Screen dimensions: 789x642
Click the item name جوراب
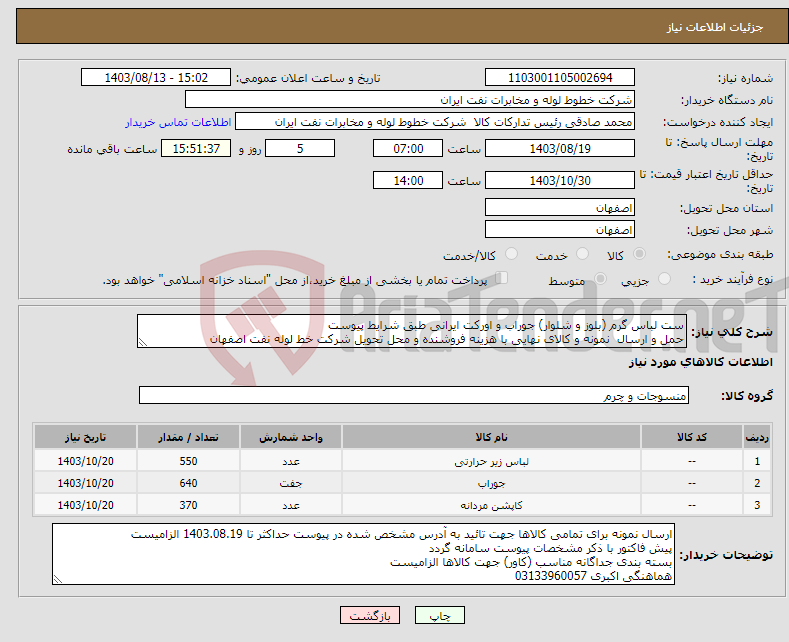[x=491, y=484]
